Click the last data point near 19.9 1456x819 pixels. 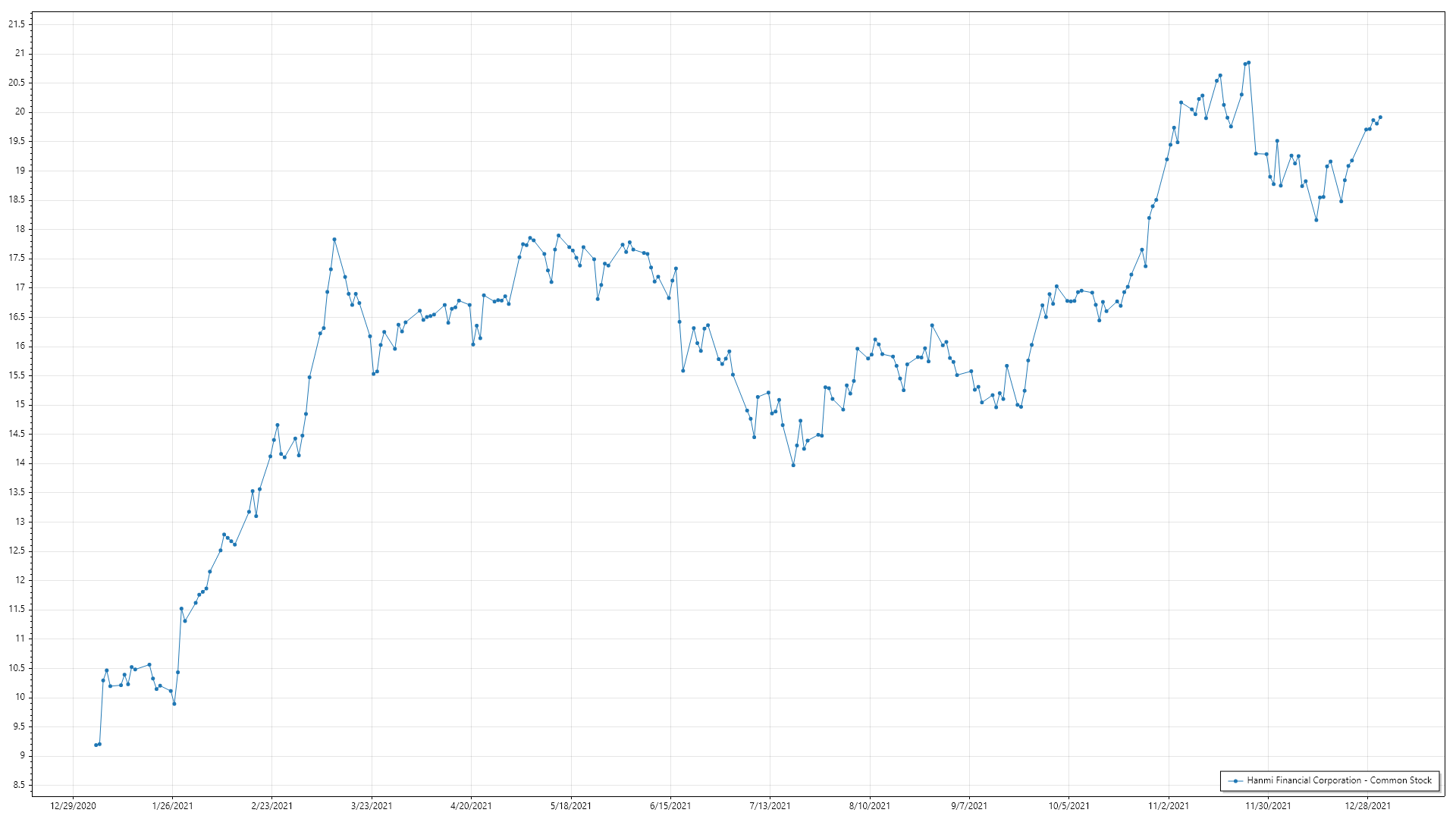pyautogui.click(x=1380, y=118)
